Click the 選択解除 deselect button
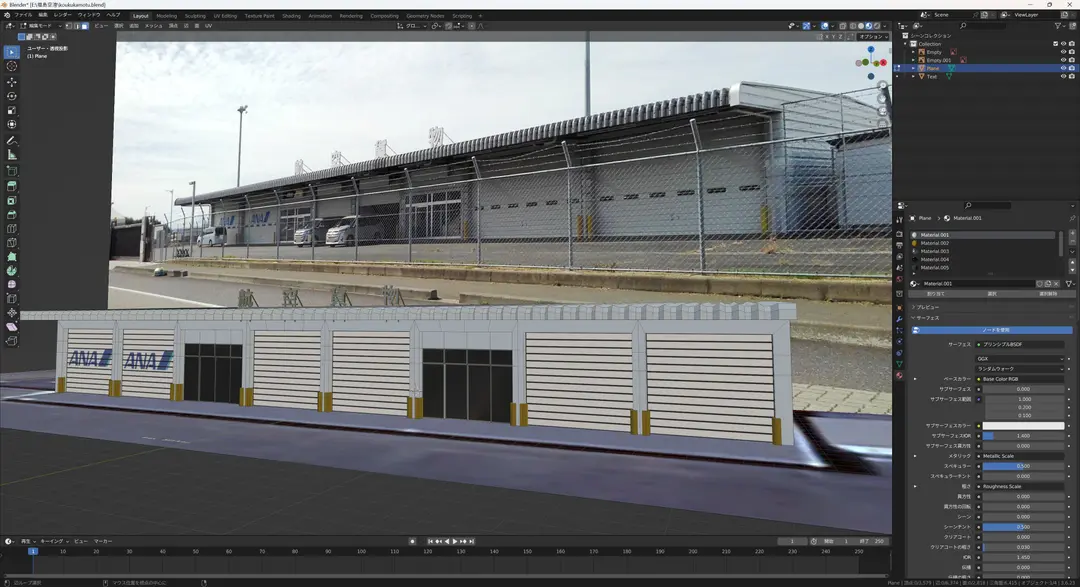Screen dimensions: 1080x587 pos(1047,294)
